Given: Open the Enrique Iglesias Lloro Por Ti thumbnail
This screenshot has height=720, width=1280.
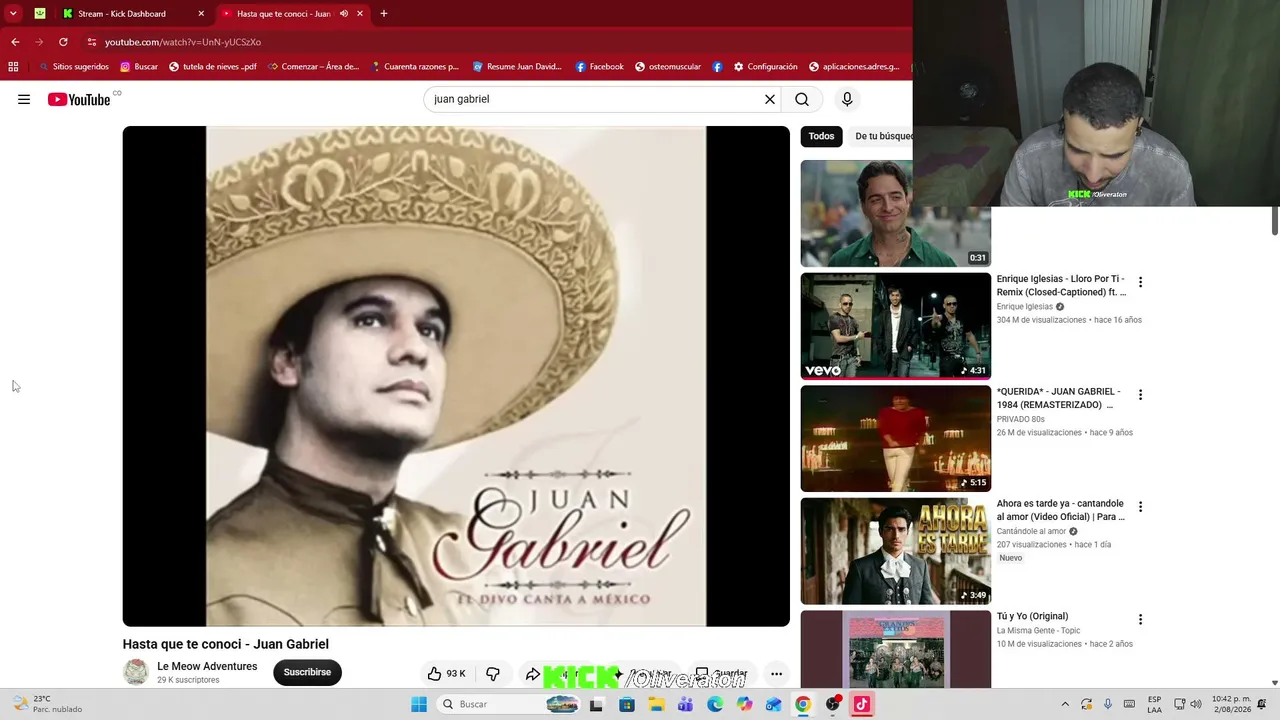Looking at the screenshot, I should click(x=896, y=326).
